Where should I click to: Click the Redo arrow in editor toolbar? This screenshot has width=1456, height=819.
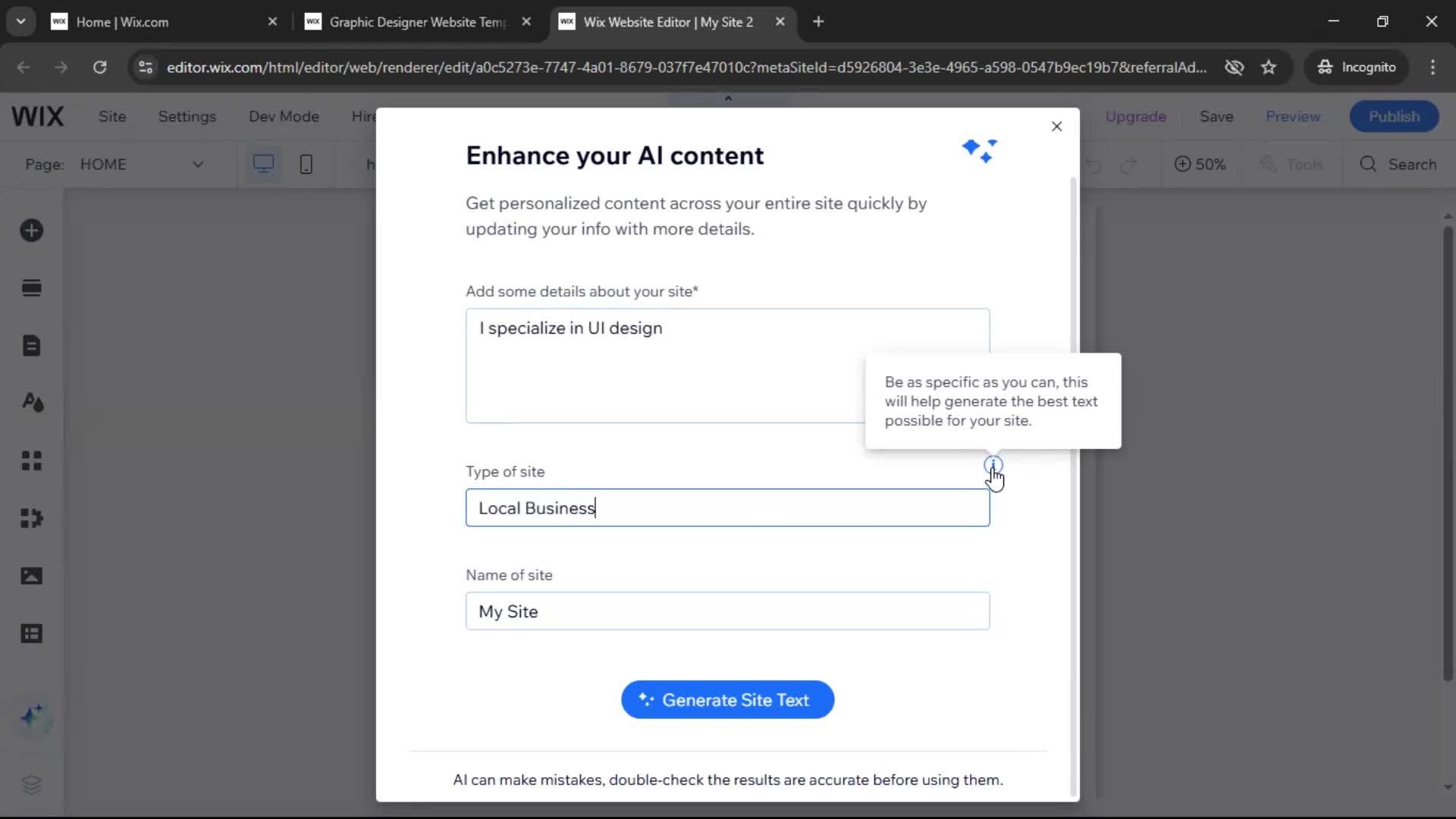click(1129, 165)
